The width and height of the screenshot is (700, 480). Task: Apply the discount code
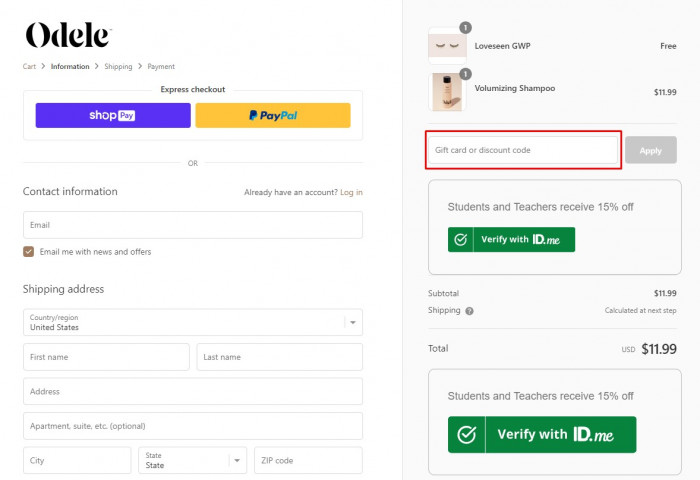(x=650, y=150)
